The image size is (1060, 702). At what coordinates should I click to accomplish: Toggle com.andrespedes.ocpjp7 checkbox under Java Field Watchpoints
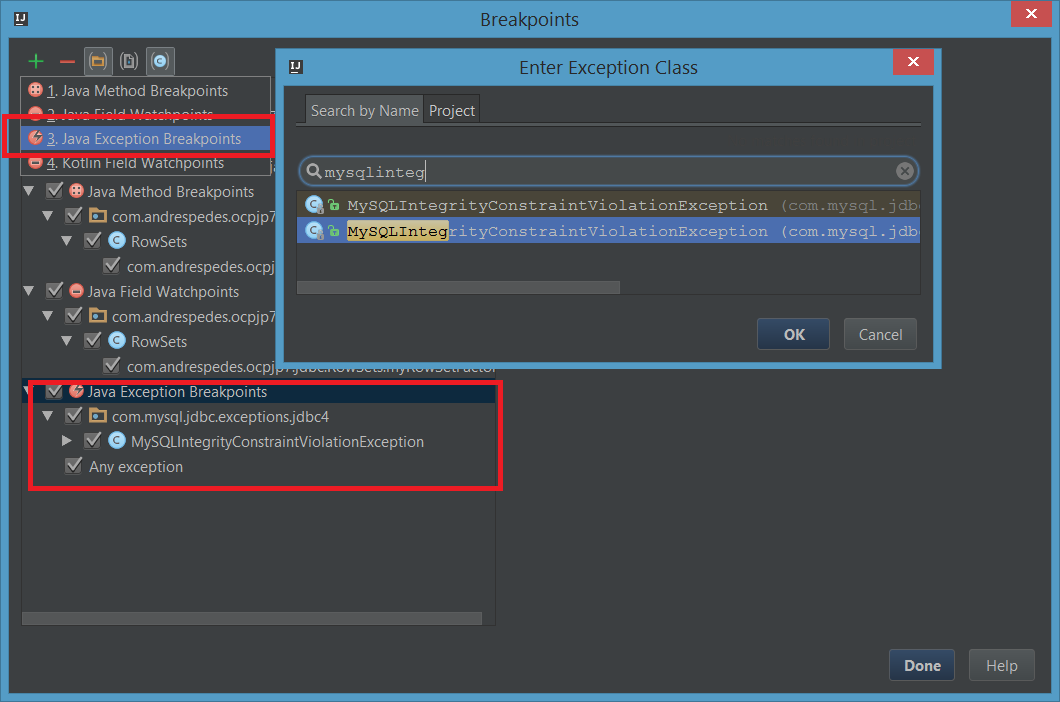[74, 315]
